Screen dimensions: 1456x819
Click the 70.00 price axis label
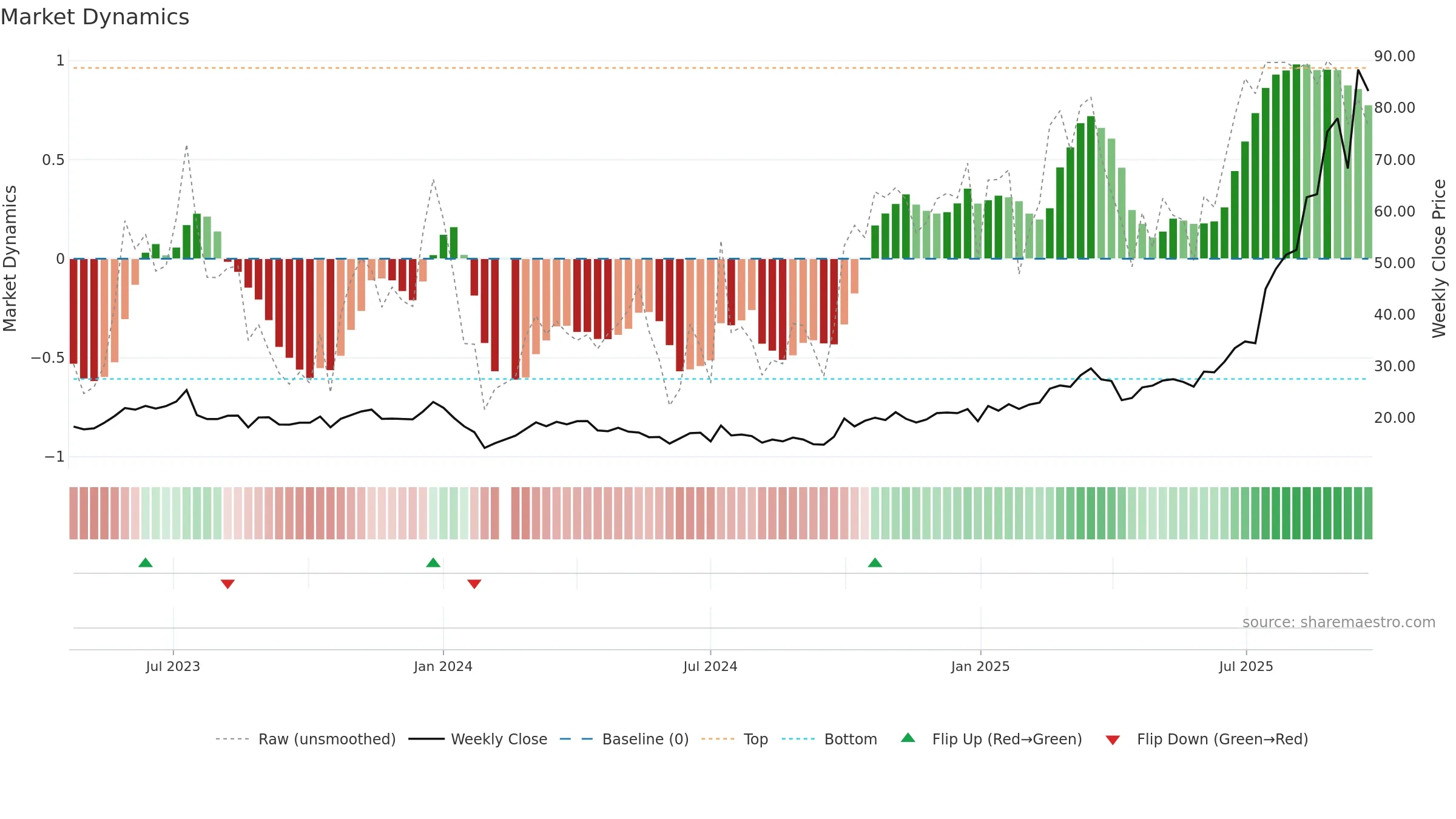click(x=1395, y=160)
